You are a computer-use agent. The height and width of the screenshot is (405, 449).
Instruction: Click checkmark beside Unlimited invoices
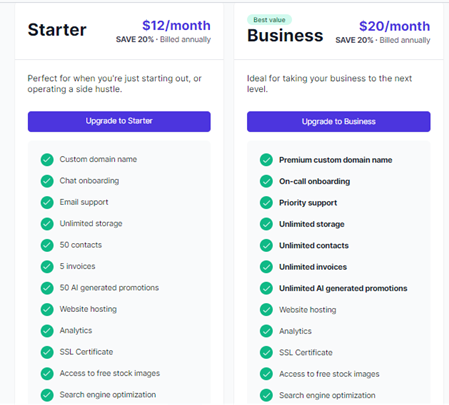pyautogui.click(x=266, y=266)
